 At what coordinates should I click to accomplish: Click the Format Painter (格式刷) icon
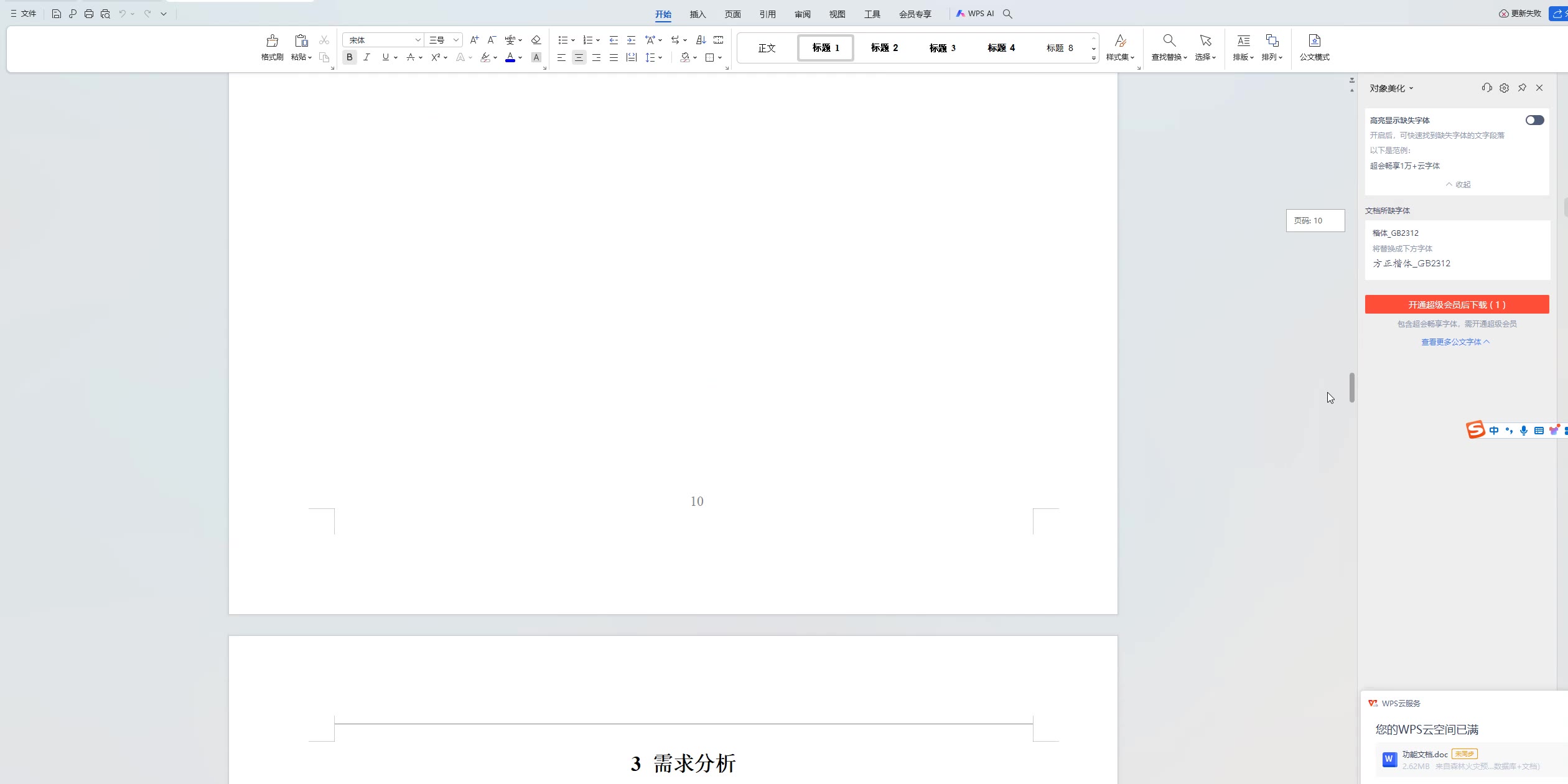point(272,42)
